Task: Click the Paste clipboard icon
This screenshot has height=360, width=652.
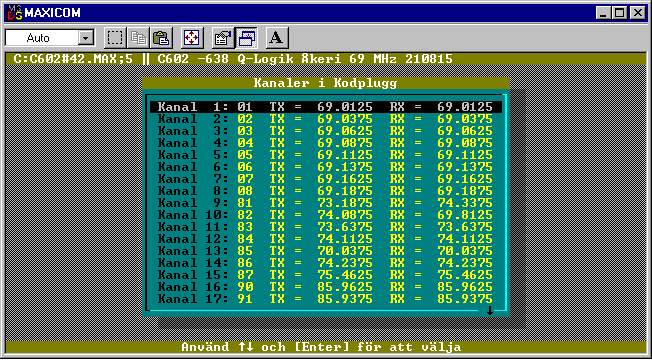Action: click(161, 38)
